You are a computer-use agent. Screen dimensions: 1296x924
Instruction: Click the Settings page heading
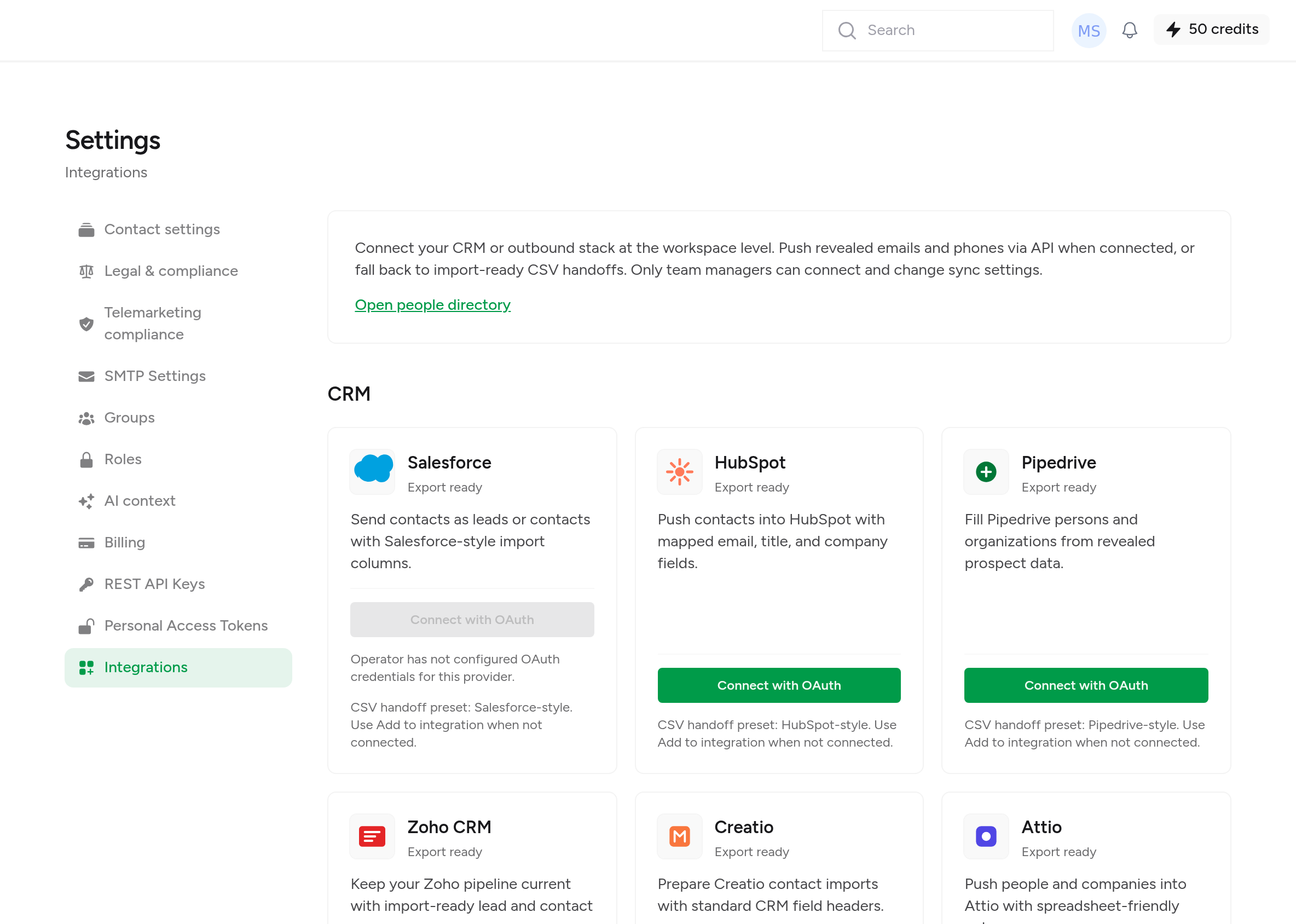(113, 140)
